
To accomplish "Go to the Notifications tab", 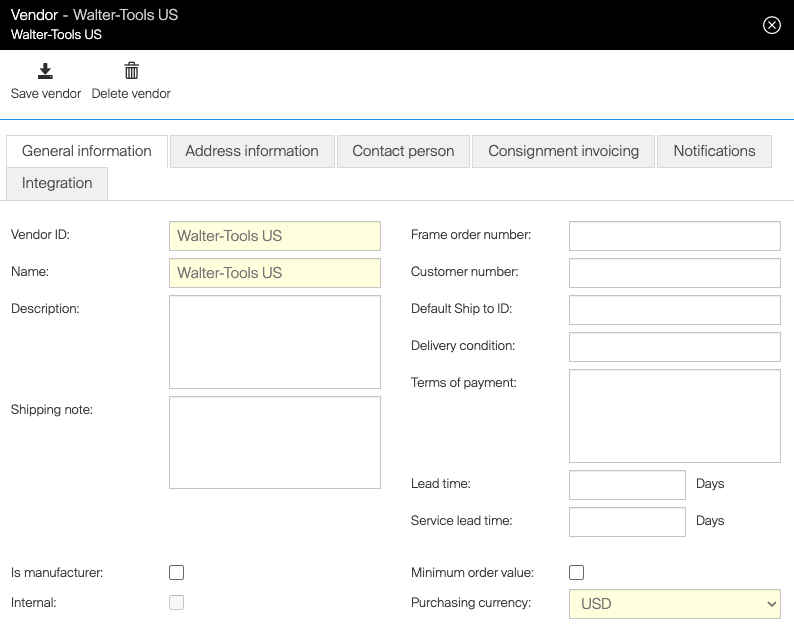I will (714, 151).
